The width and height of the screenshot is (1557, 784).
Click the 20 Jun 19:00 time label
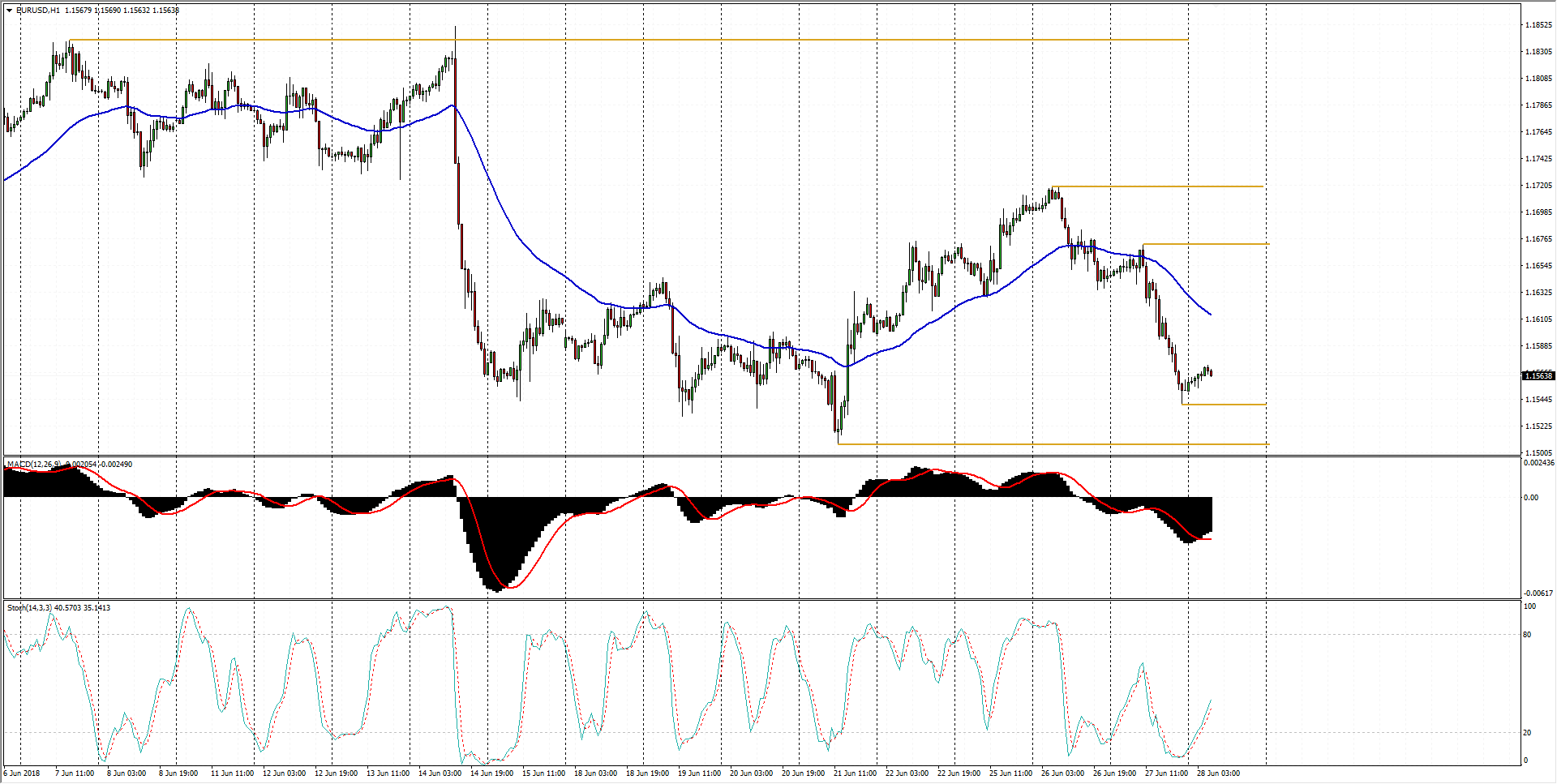[803, 773]
